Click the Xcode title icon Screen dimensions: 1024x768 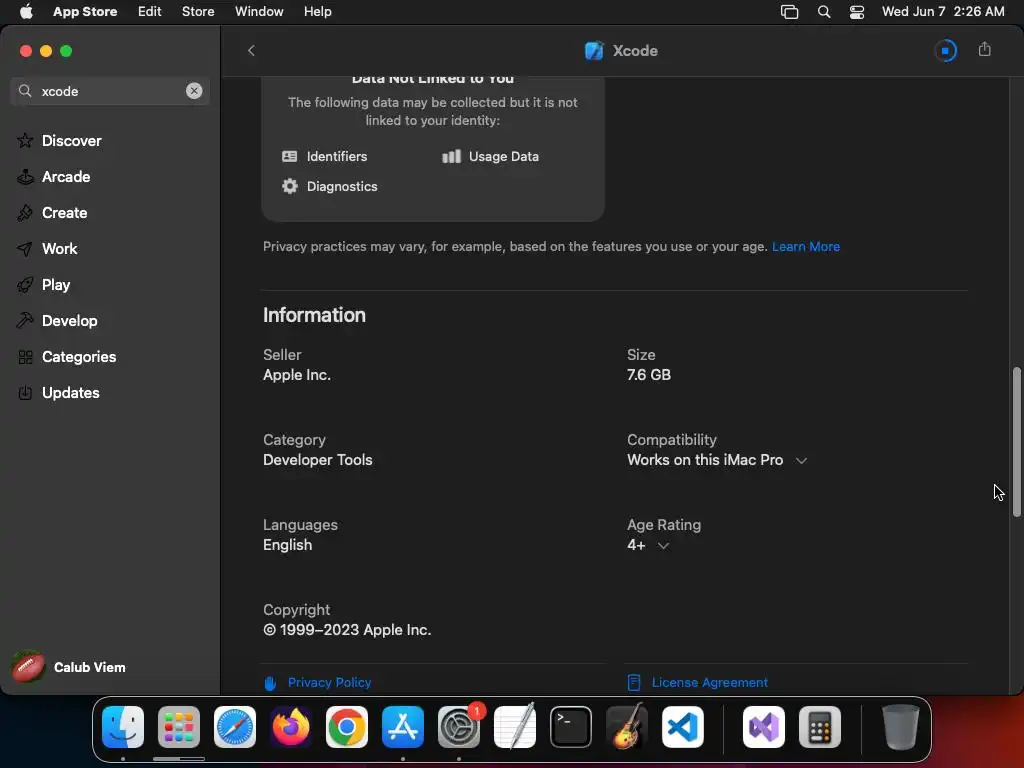click(594, 50)
